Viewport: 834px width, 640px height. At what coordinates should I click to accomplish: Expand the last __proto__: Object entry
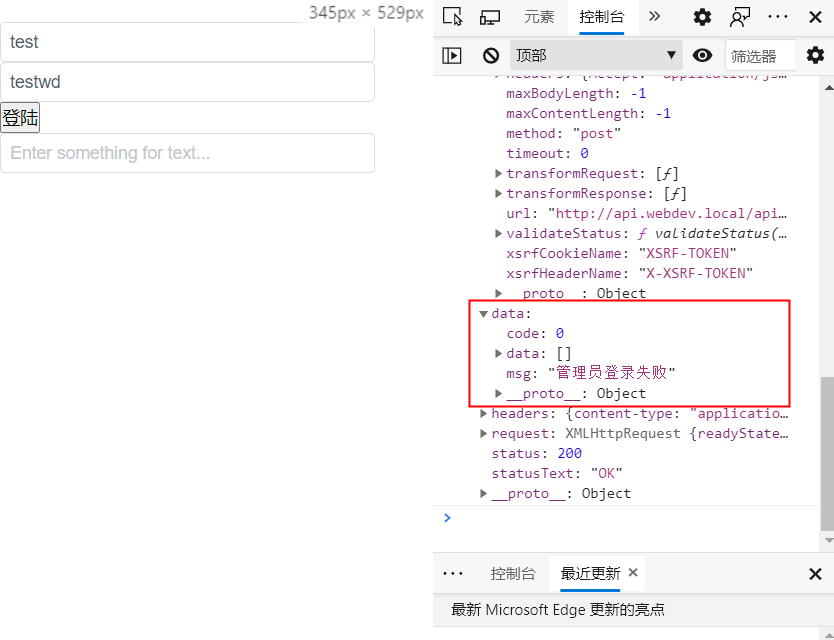[483, 493]
